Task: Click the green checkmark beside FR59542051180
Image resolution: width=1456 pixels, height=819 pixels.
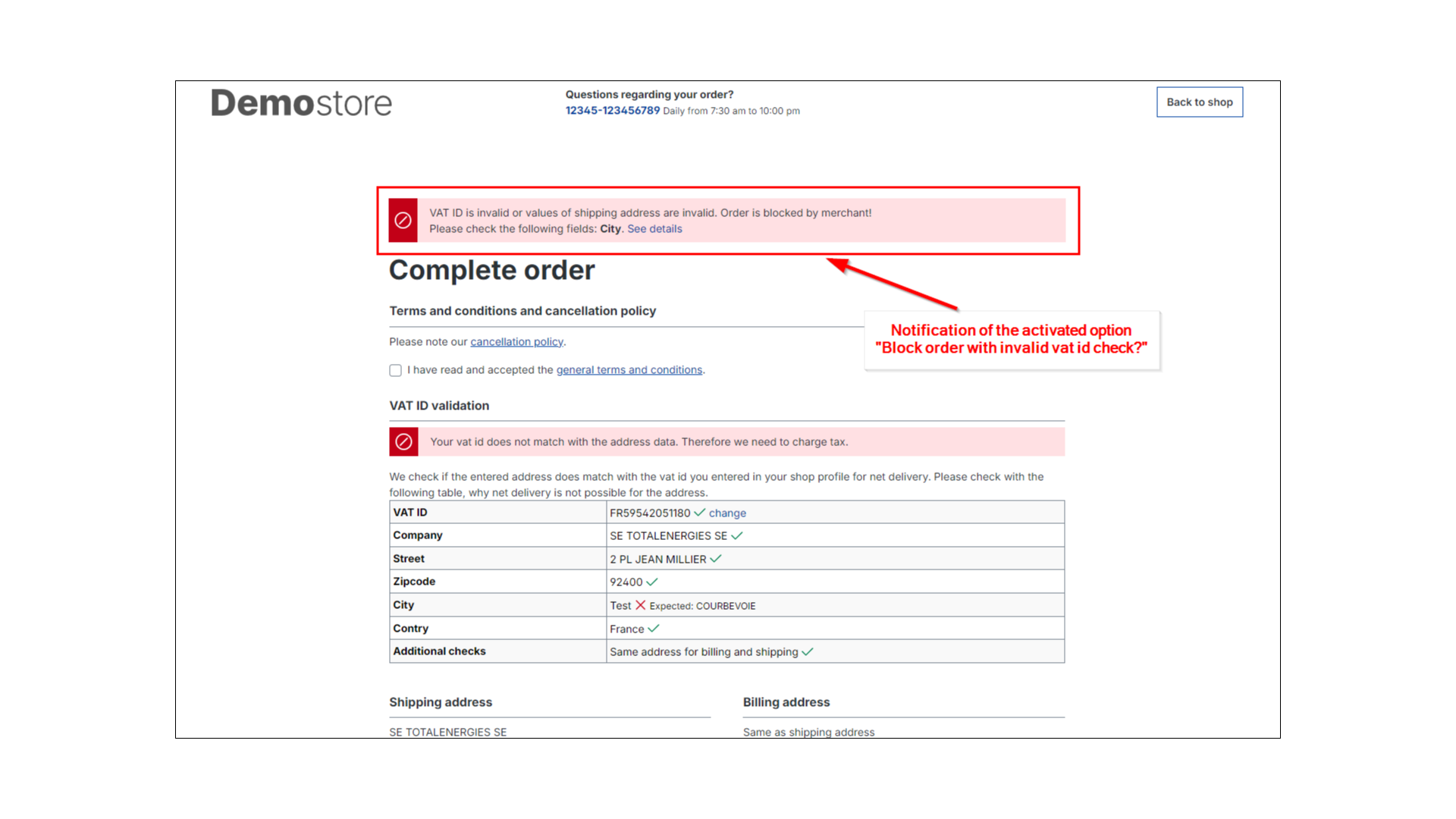Action: pyautogui.click(x=699, y=513)
